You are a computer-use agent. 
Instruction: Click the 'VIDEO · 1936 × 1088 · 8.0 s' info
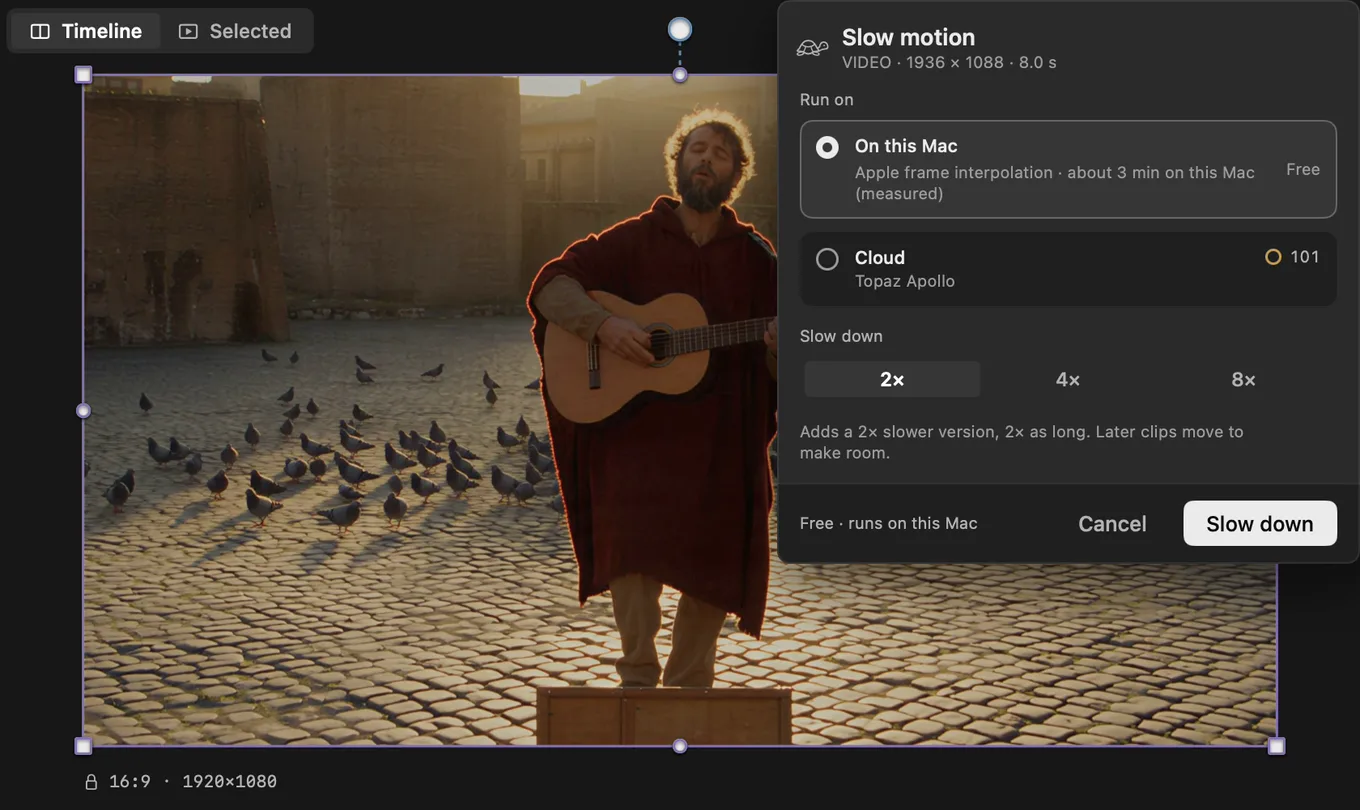(949, 62)
